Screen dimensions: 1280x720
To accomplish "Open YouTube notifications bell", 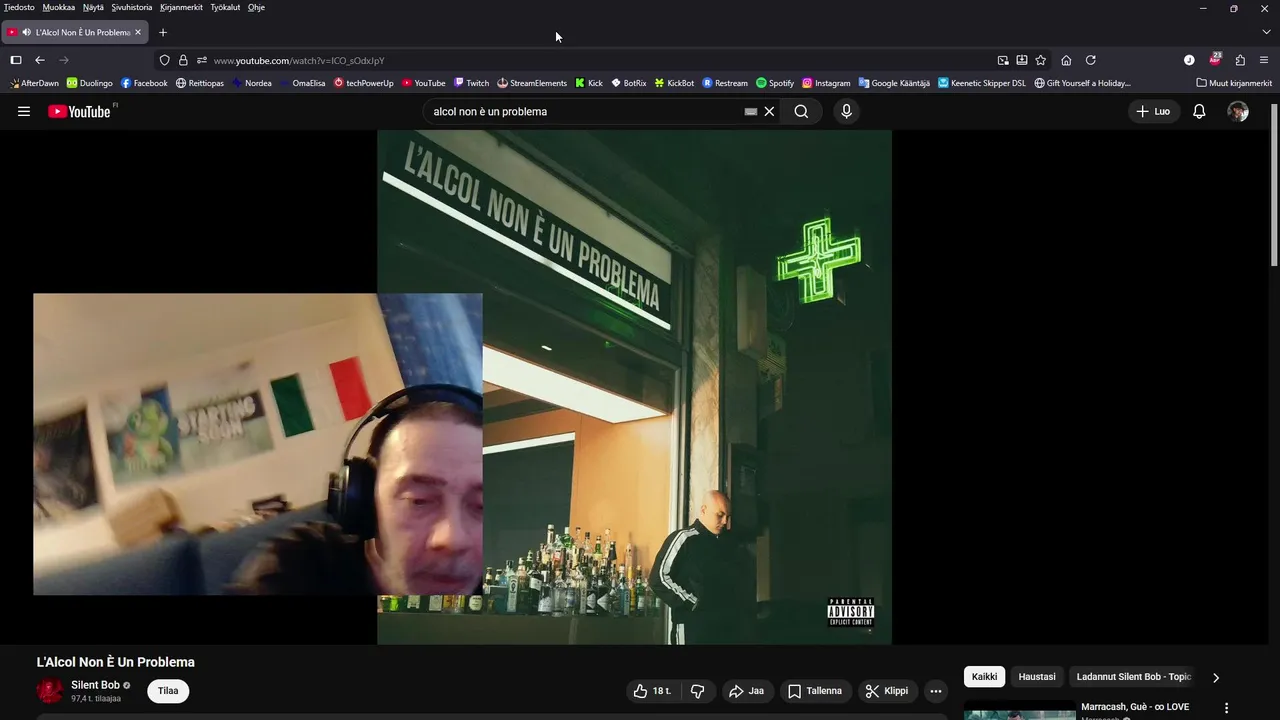I will (1199, 112).
